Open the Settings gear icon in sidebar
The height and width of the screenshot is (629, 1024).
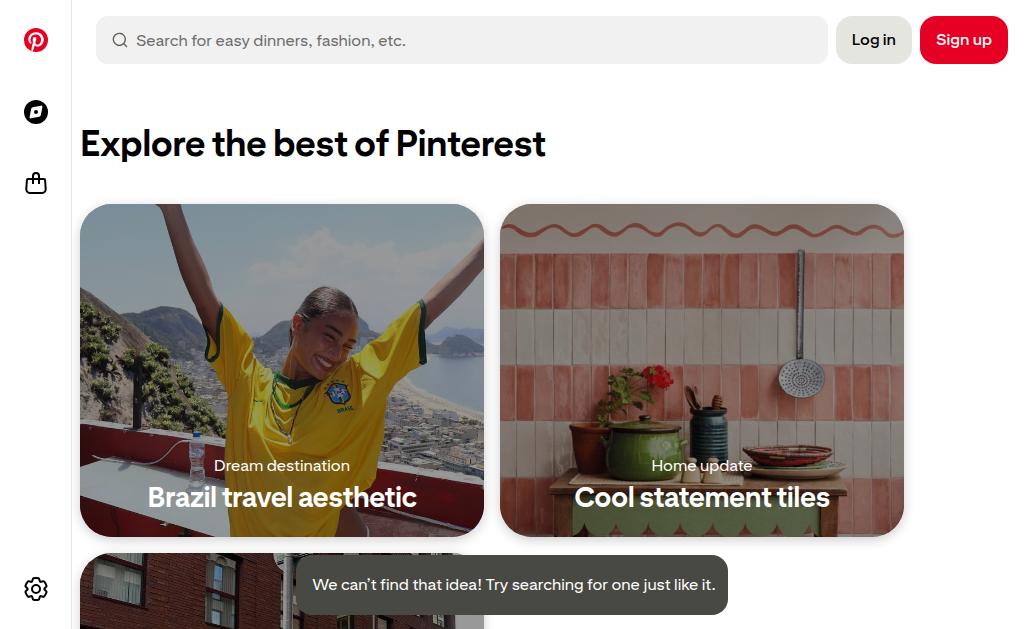pos(36,589)
